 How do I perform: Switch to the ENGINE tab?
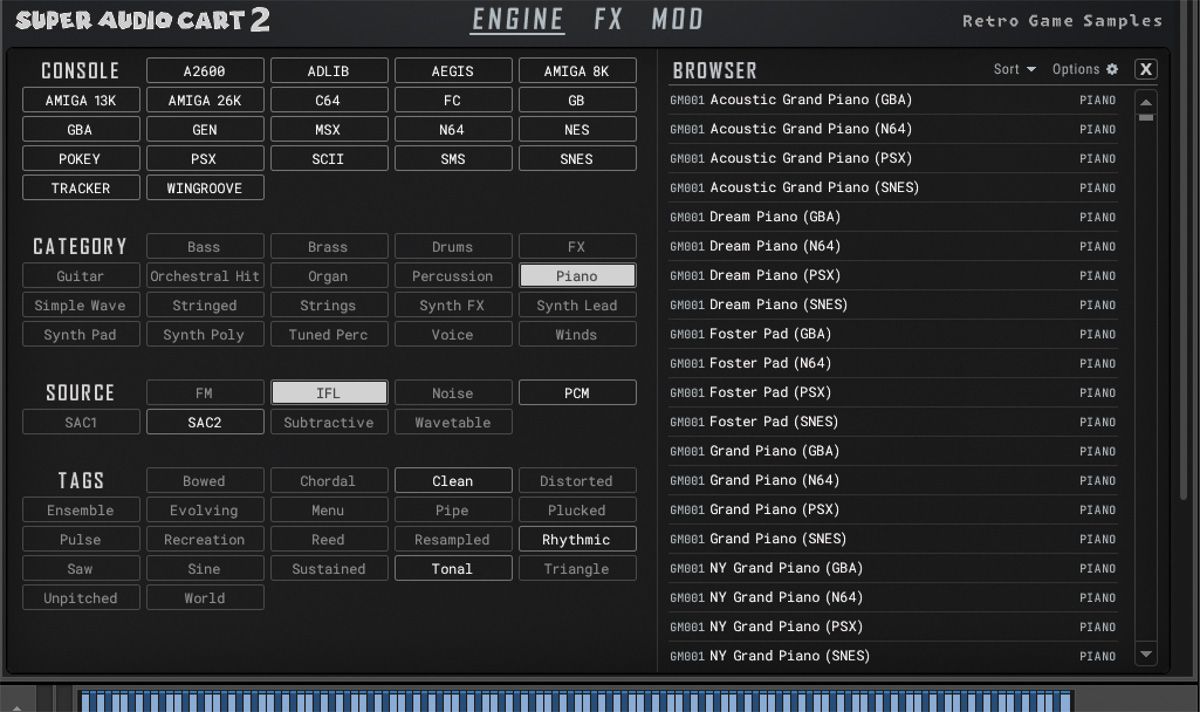pyautogui.click(x=518, y=19)
